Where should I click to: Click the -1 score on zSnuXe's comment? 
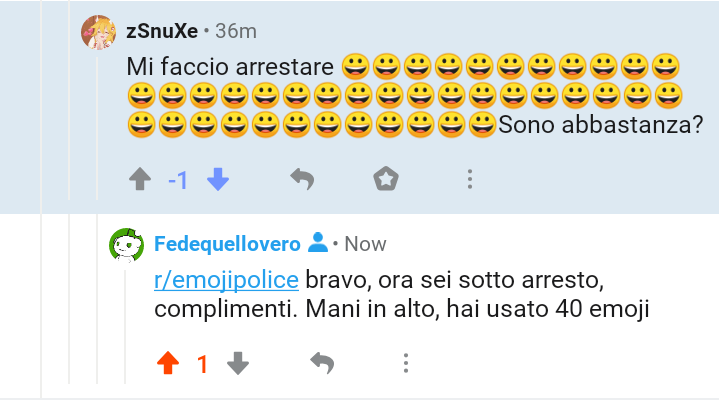click(178, 180)
